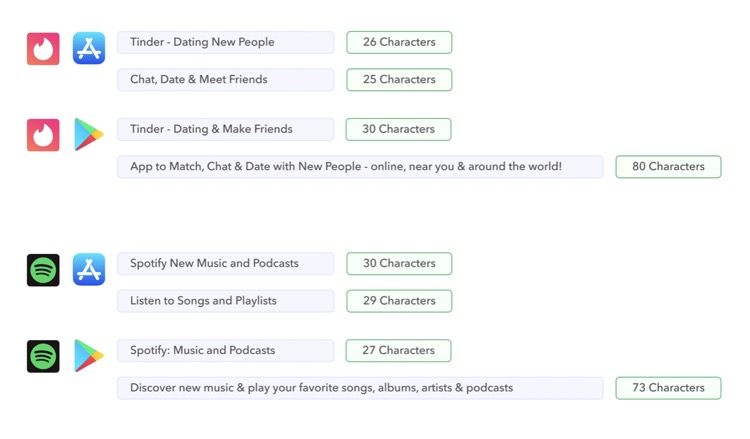Click the 'App to Match, Chat & Date' description field
The height and width of the screenshot is (439, 750).
point(360,166)
